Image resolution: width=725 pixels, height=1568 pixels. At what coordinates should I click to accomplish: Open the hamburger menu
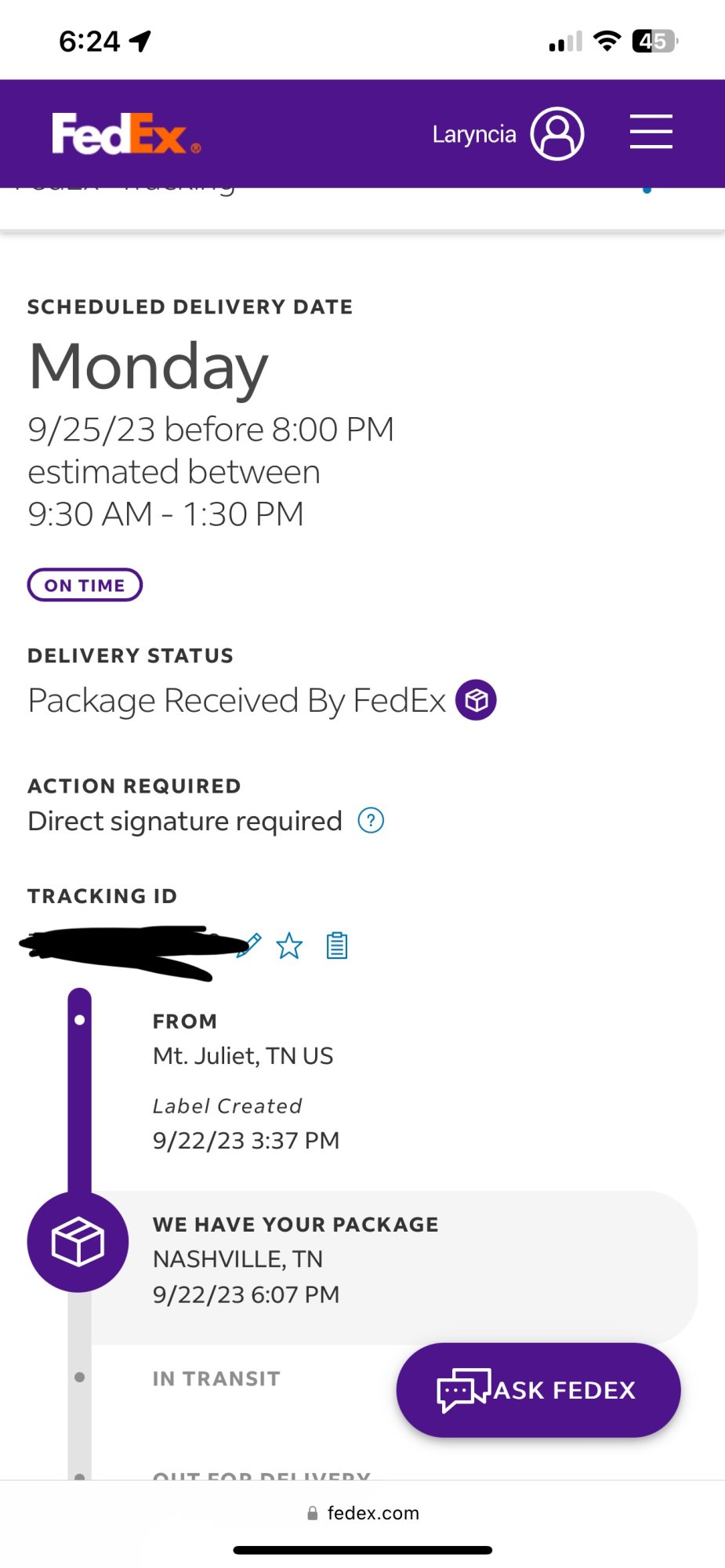[x=651, y=132]
